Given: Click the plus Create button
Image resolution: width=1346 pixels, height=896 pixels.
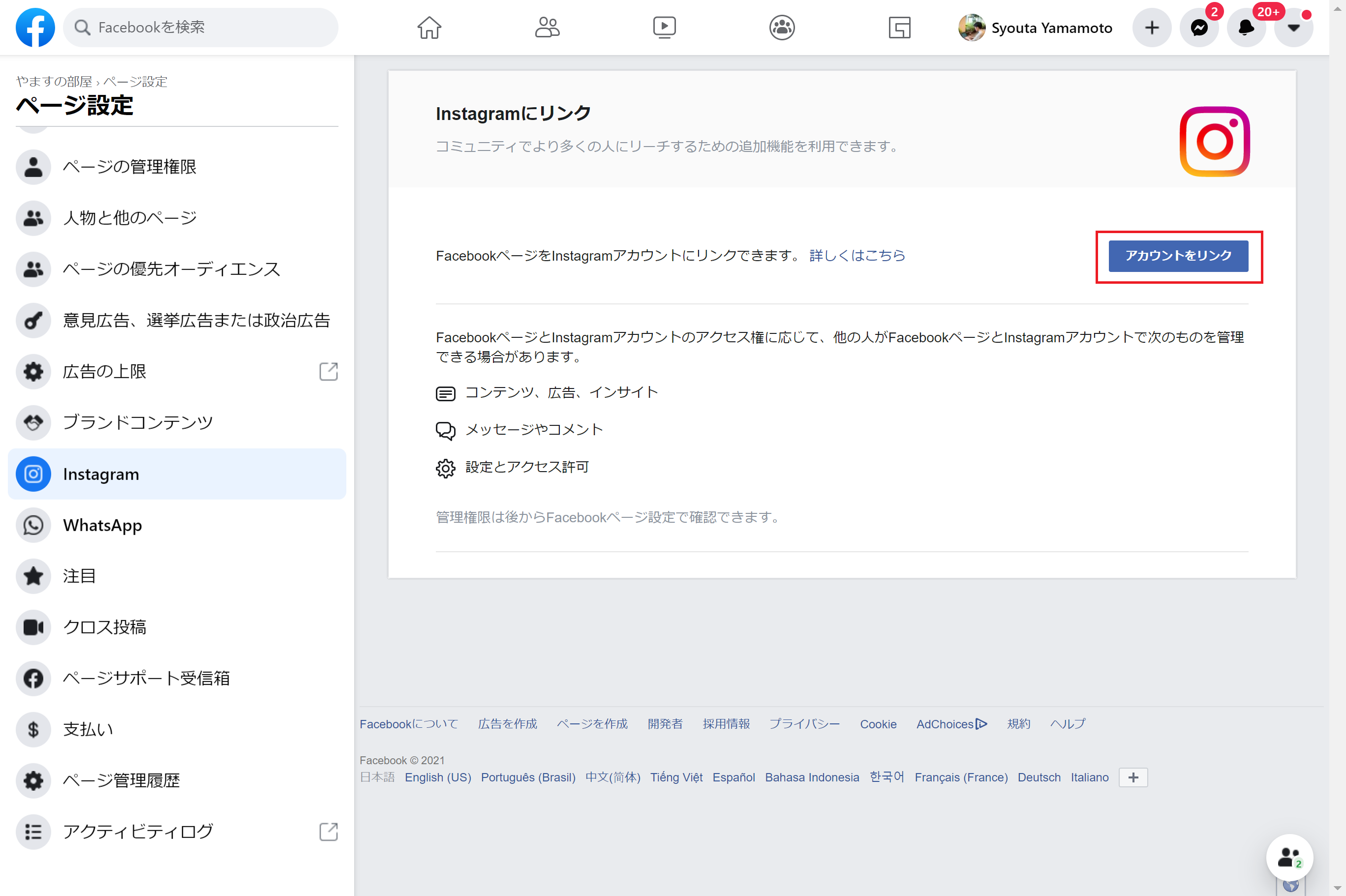Looking at the screenshot, I should click(x=1152, y=28).
